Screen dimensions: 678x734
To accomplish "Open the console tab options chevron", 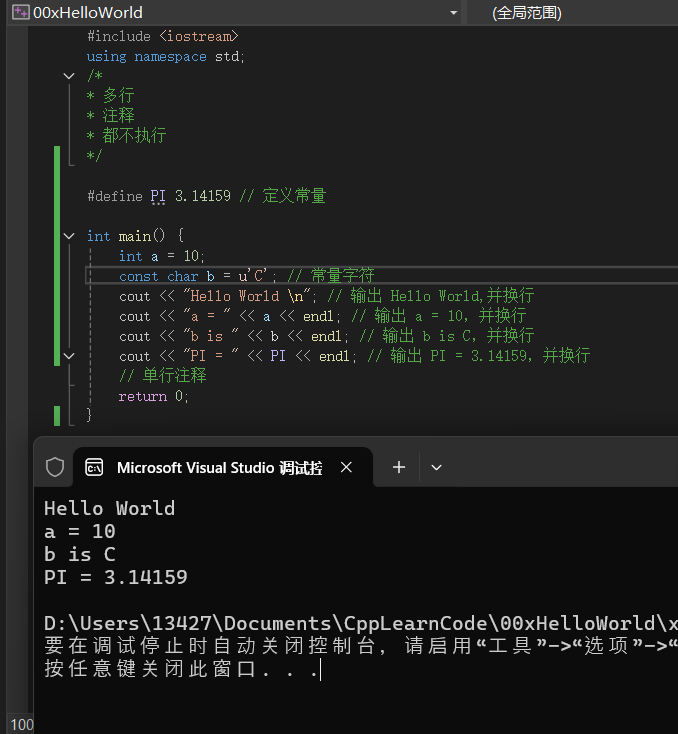I will tap(436, 467).
